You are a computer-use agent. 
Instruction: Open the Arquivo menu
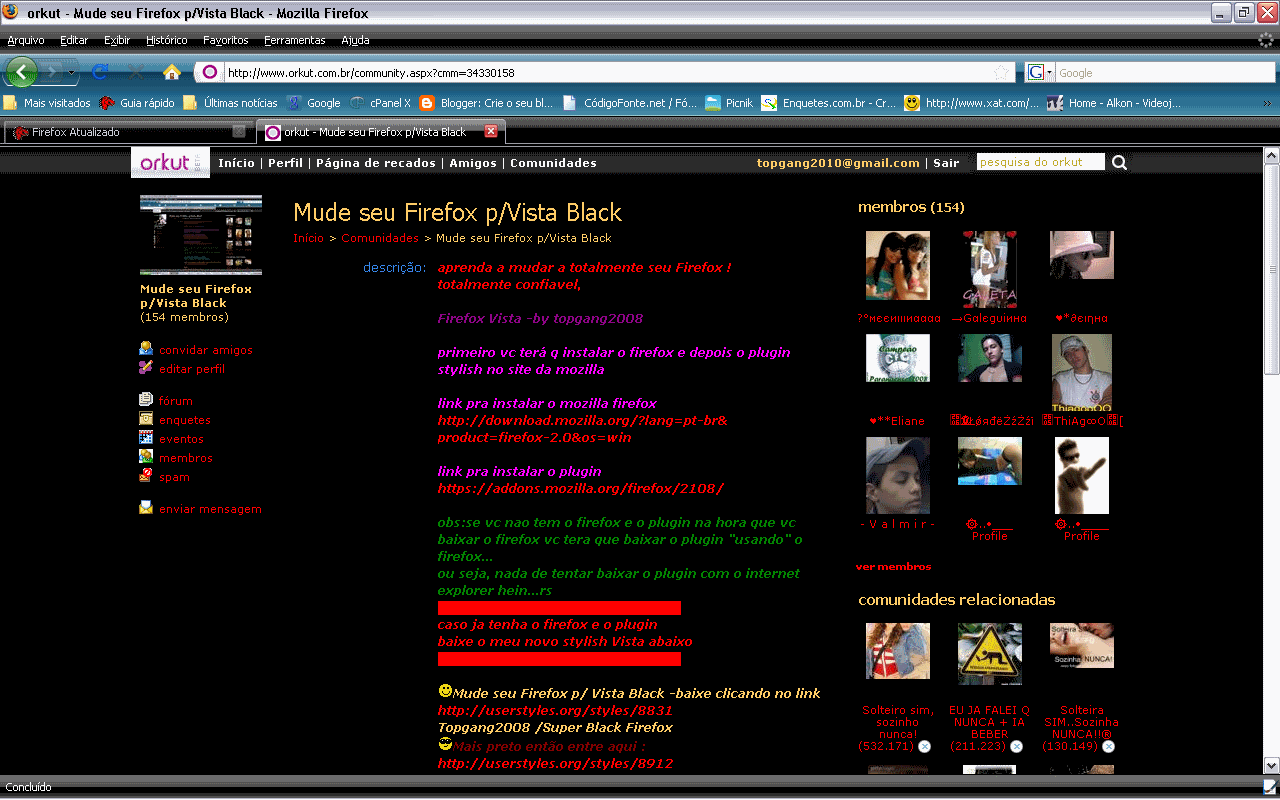click(26, 40)
